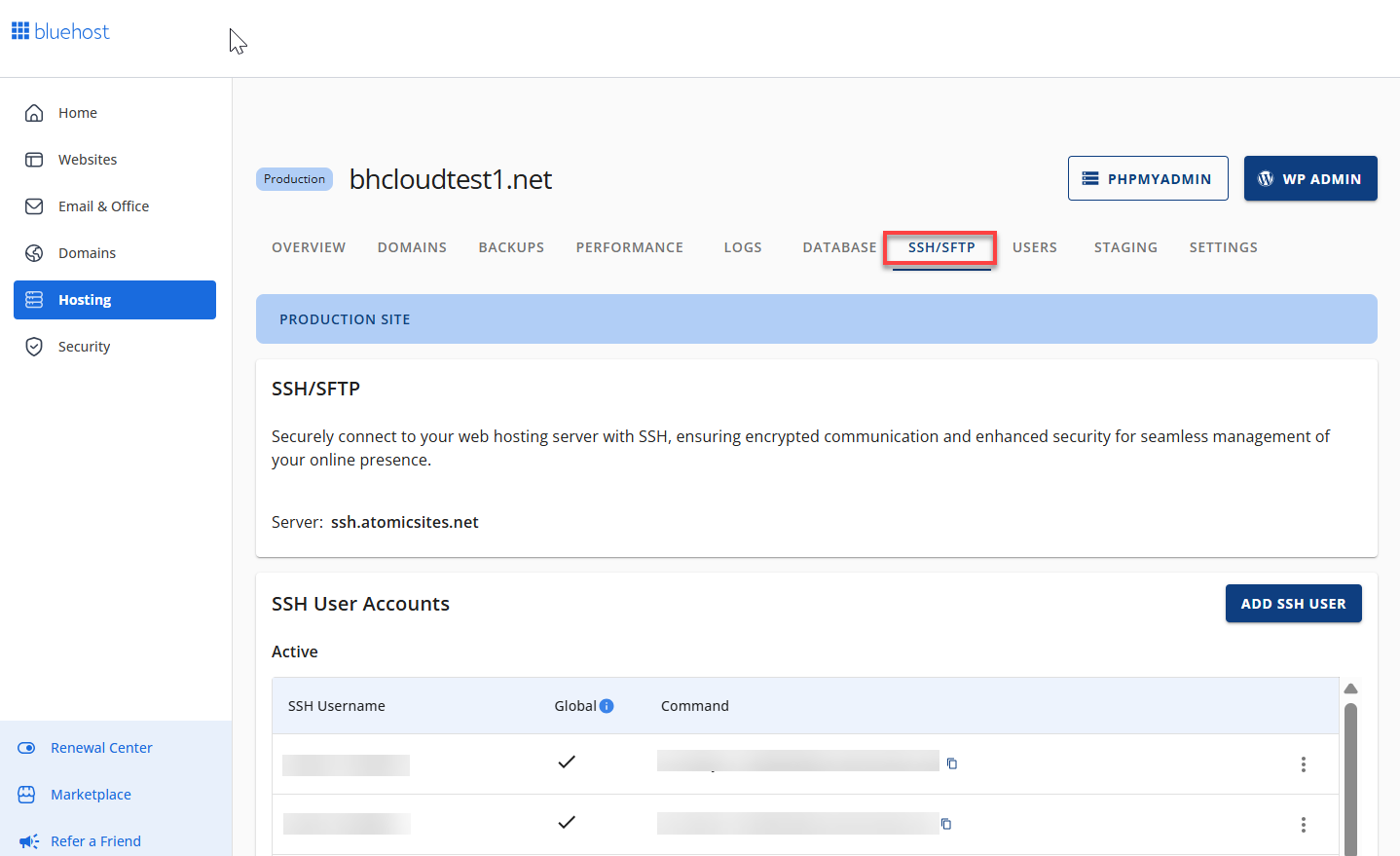Click the Home house icon in sidebar
Screen dimensions: 1400x856
tap(34, 113)
